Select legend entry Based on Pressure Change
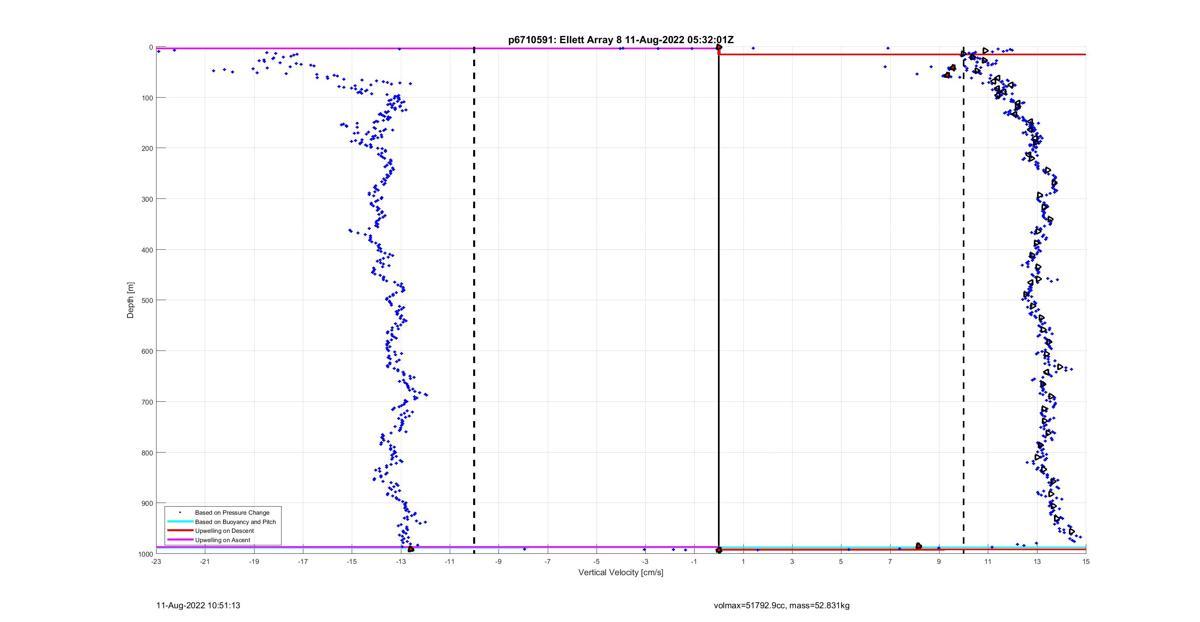 pos(232,513)
